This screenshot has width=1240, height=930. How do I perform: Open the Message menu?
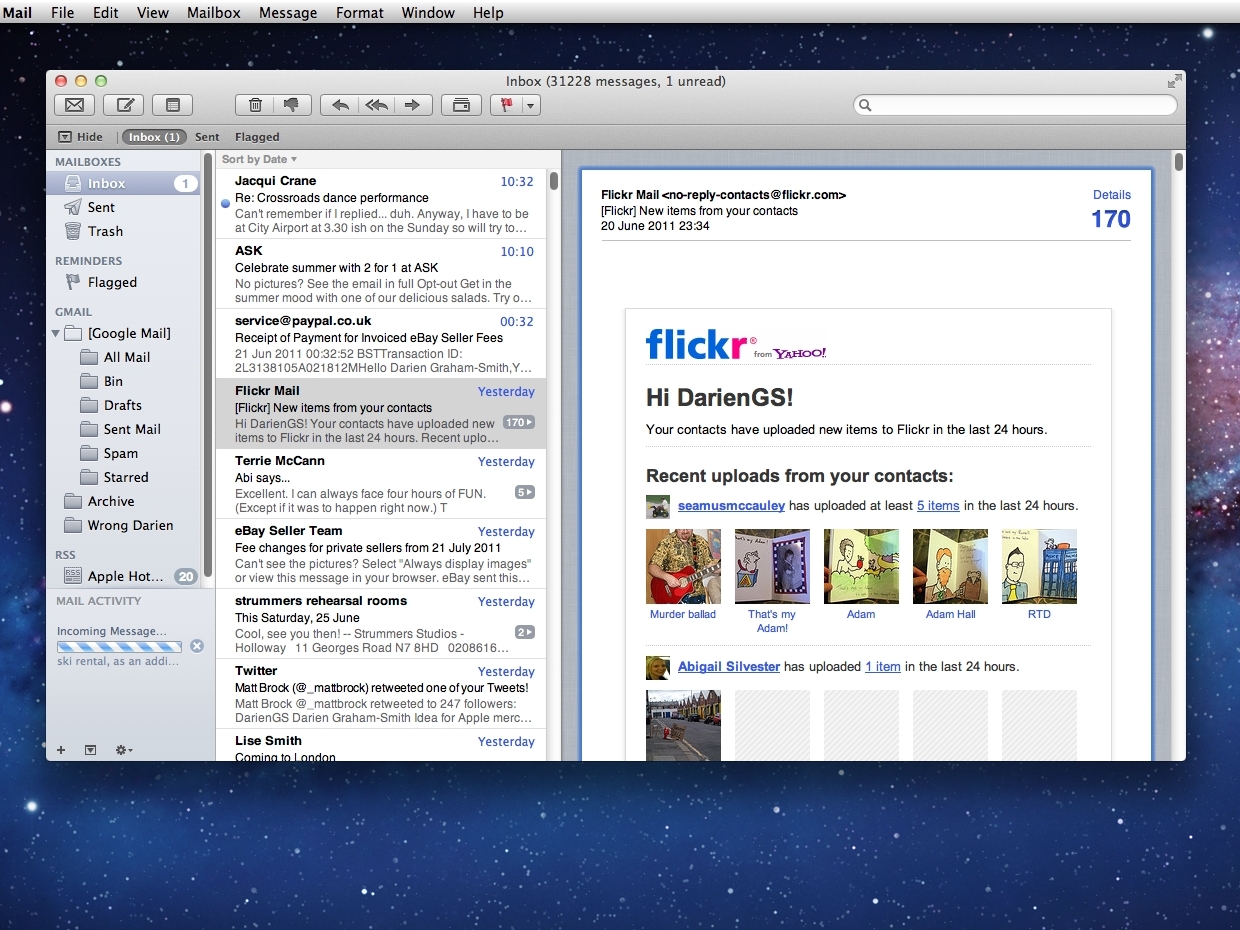[x=288, y=13]
